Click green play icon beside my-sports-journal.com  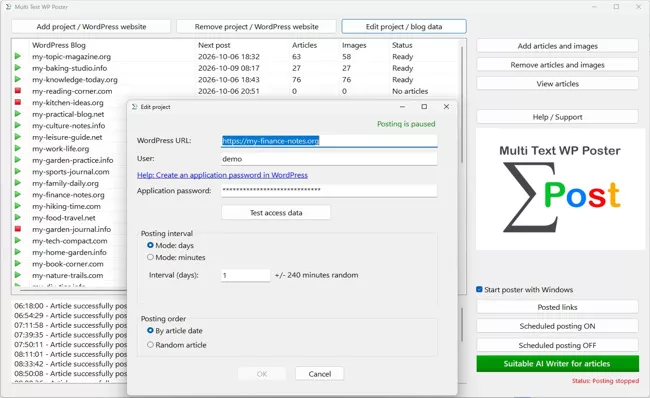tap(17, 171)
